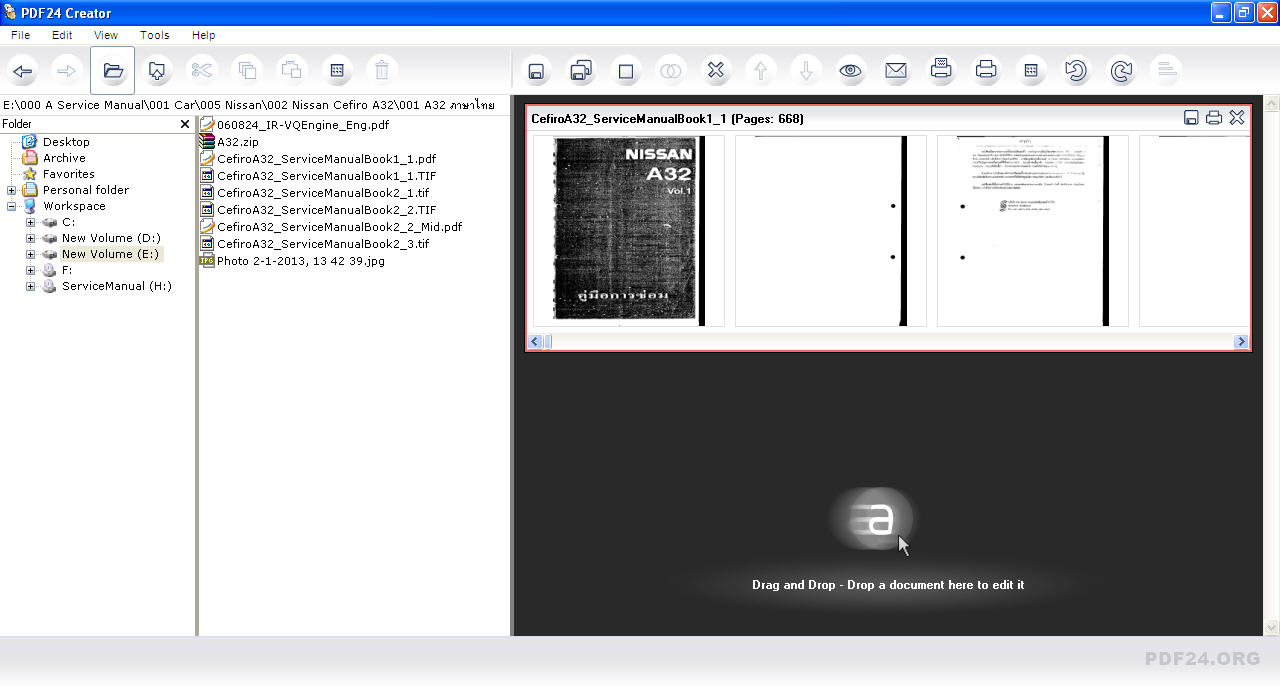Click the forward arrow toolbar icon

pos(67,71)
